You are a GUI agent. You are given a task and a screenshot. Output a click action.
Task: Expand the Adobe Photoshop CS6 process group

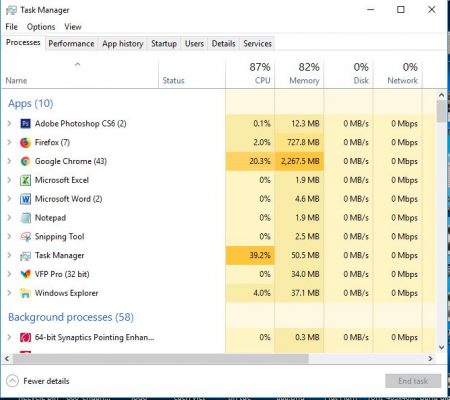[9, 124]
